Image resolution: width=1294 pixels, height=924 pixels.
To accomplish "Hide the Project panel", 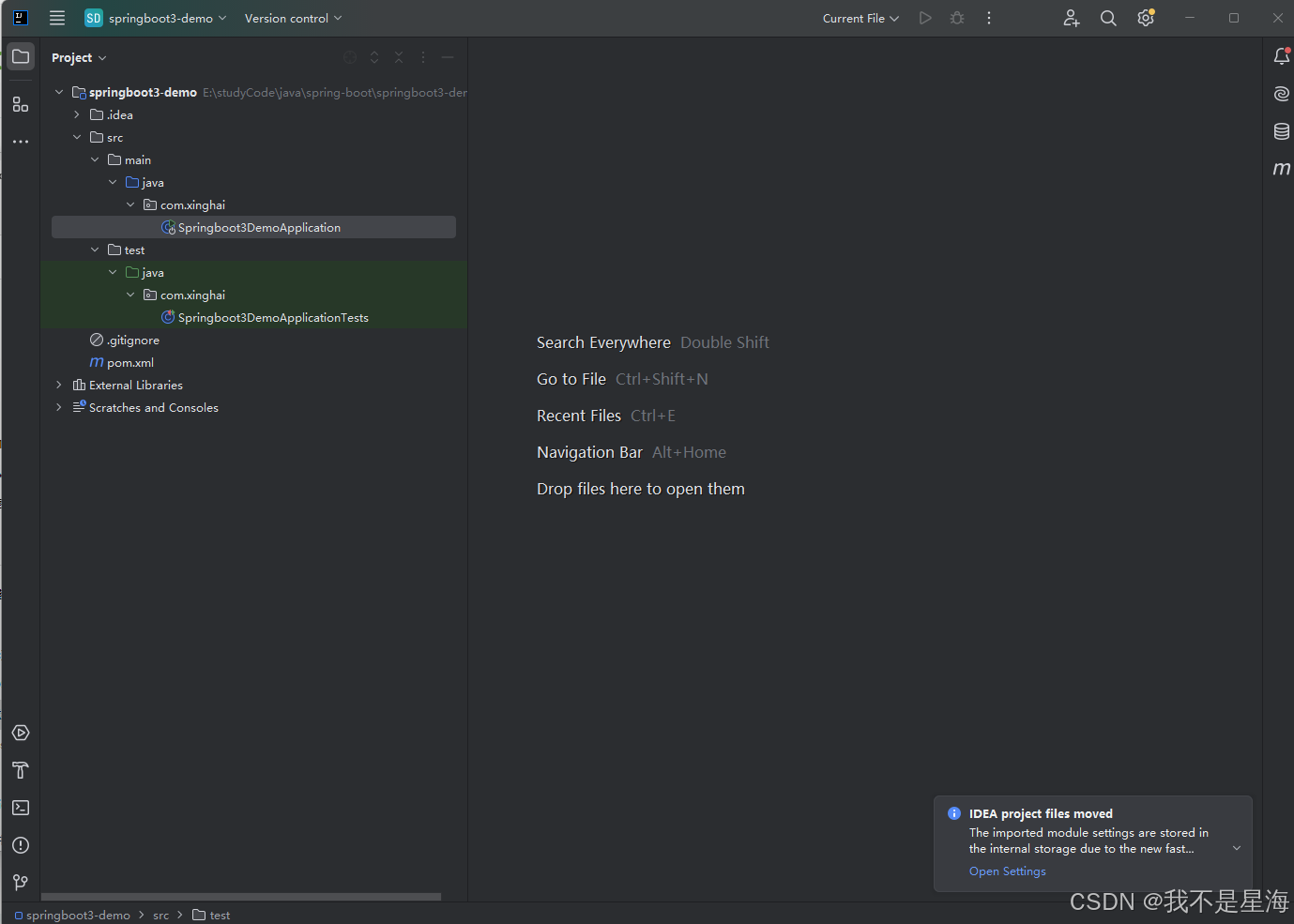I will click(448, 57).
